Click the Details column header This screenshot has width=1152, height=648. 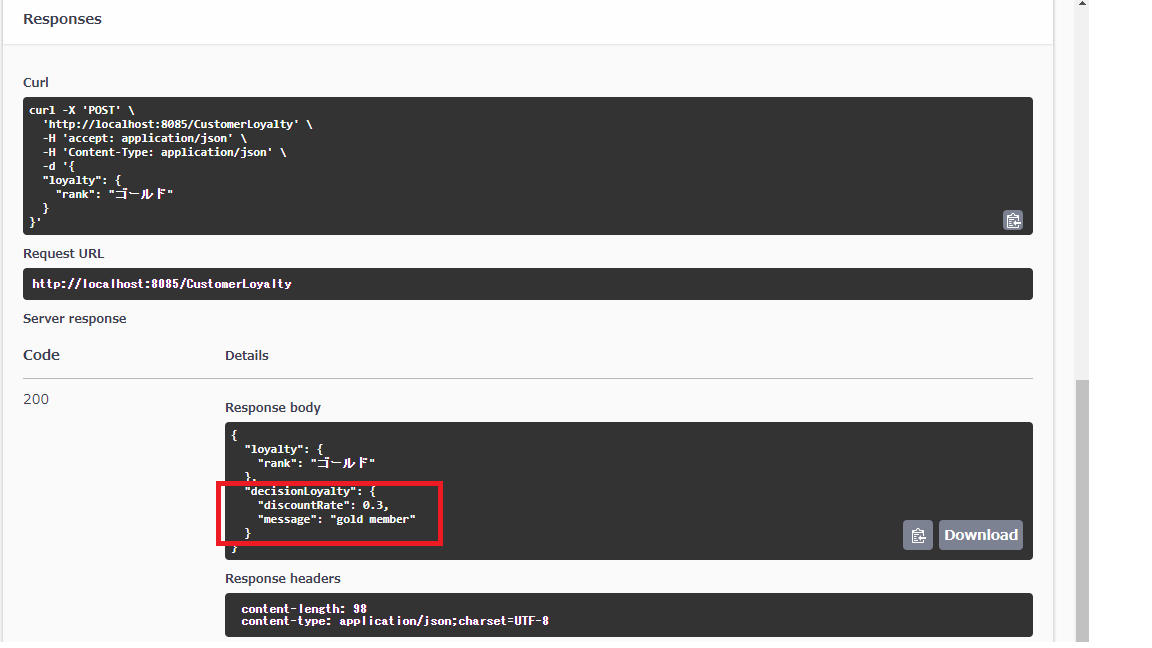[247, 356]
